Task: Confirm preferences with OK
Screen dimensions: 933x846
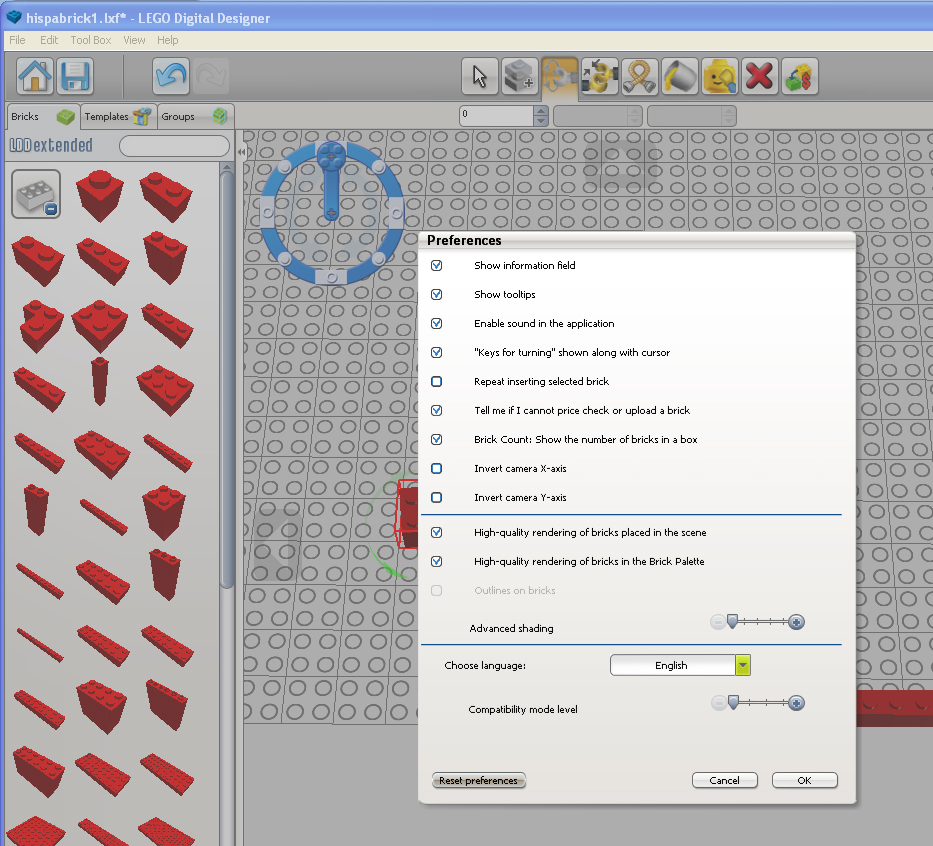Action: (x=804, y=781)
